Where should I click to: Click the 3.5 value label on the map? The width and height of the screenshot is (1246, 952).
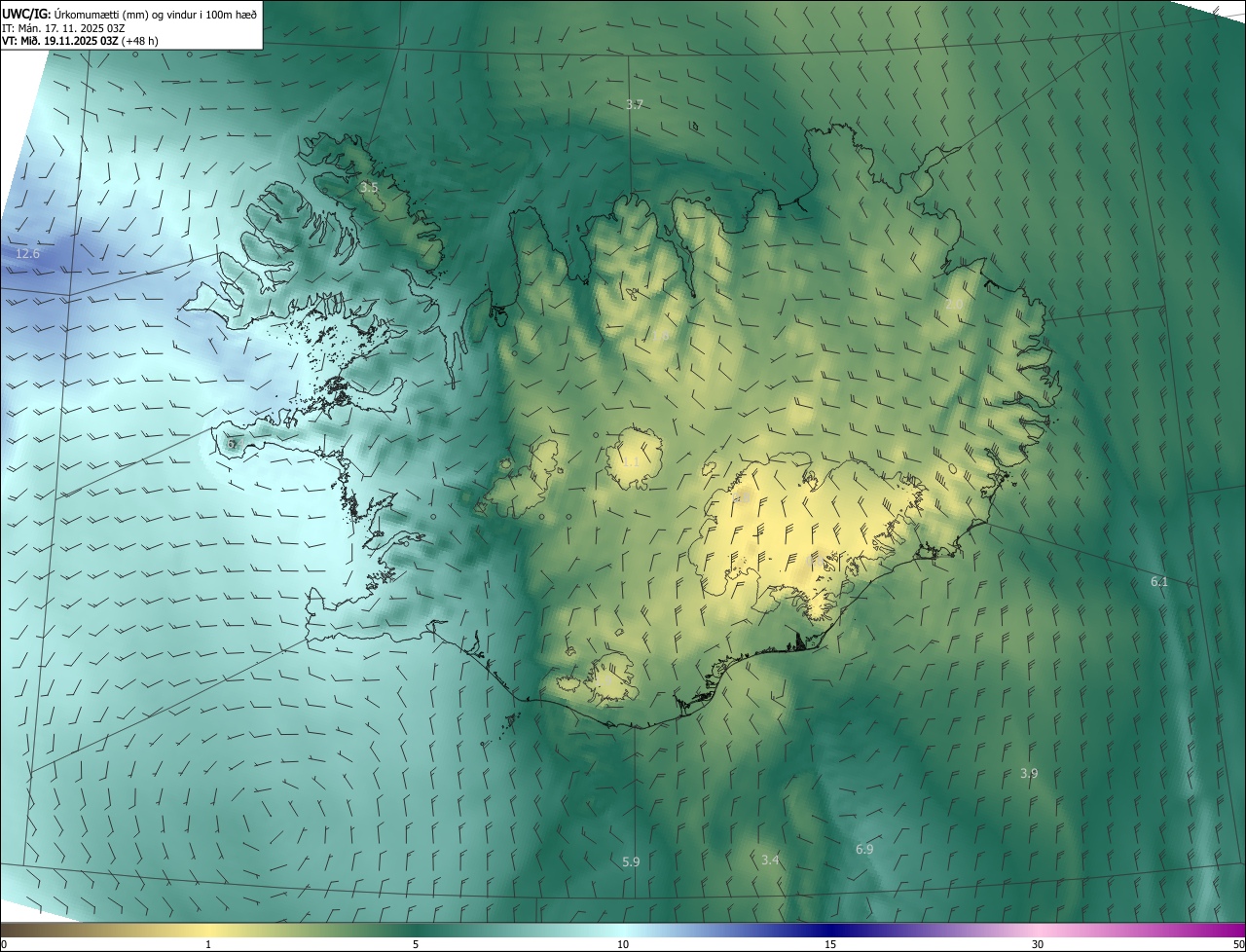point(369,187)
